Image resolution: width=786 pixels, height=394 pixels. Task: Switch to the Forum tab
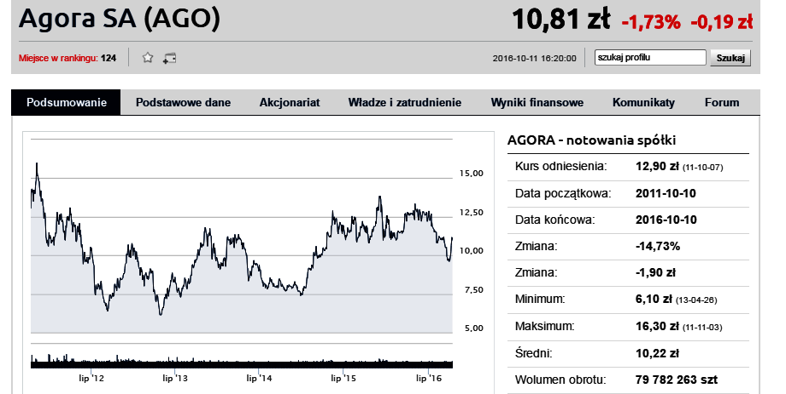[x=722, y=102]
